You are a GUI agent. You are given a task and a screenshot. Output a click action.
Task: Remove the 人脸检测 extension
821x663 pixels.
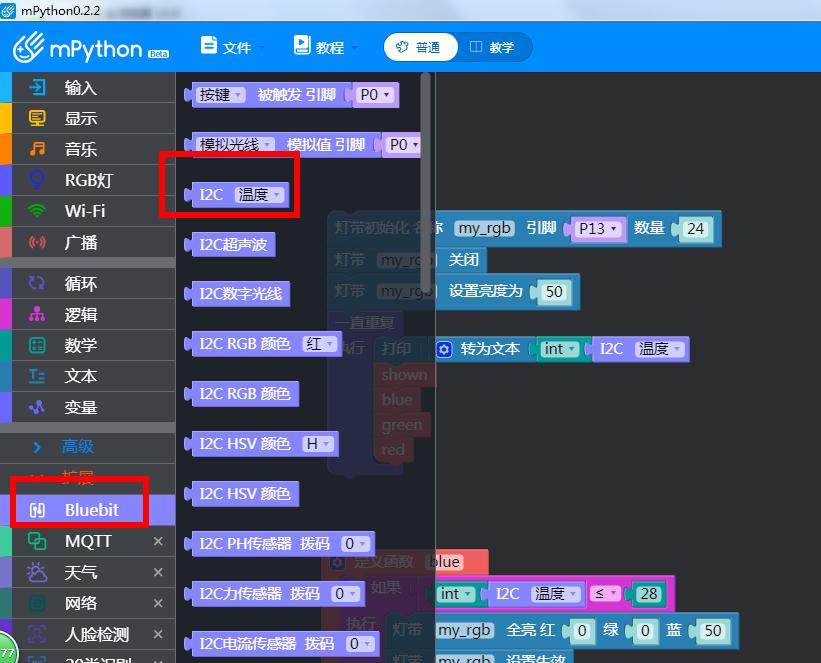tap(158, 634)
